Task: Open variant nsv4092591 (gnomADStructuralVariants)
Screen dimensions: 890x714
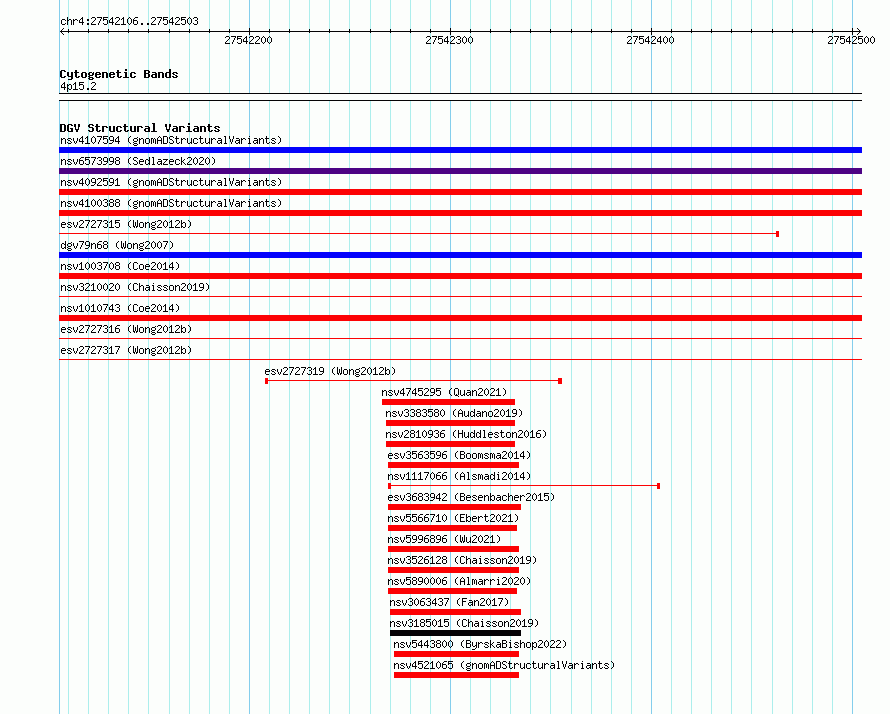Action: pos(171,182)
